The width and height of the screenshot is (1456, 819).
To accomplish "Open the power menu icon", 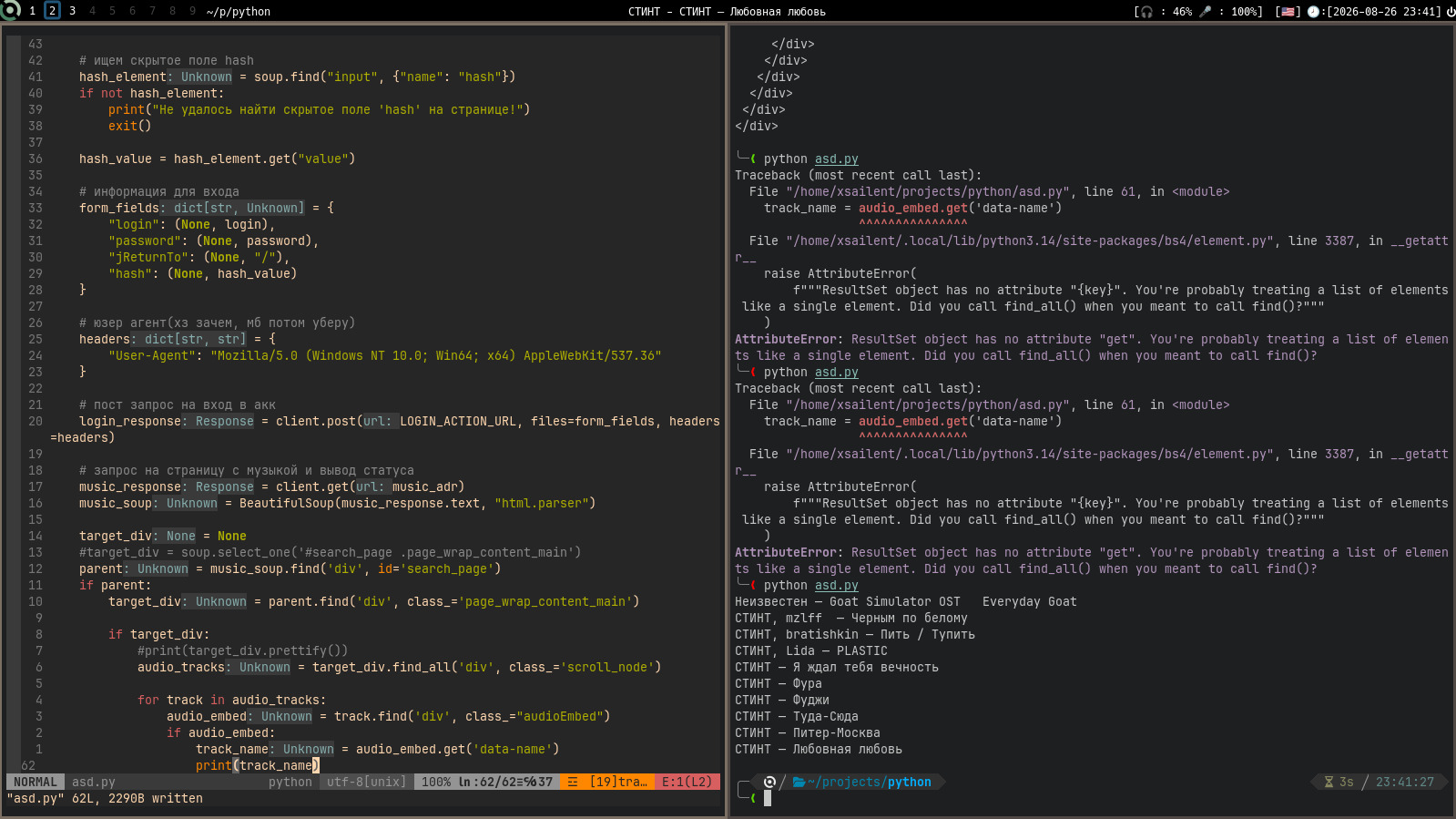I will pos(1451,12).
